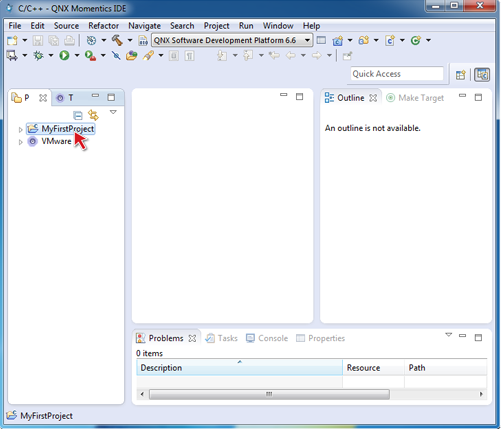
Task: Toggle Link with Editor in project explorer
Action: click(93, 115)
